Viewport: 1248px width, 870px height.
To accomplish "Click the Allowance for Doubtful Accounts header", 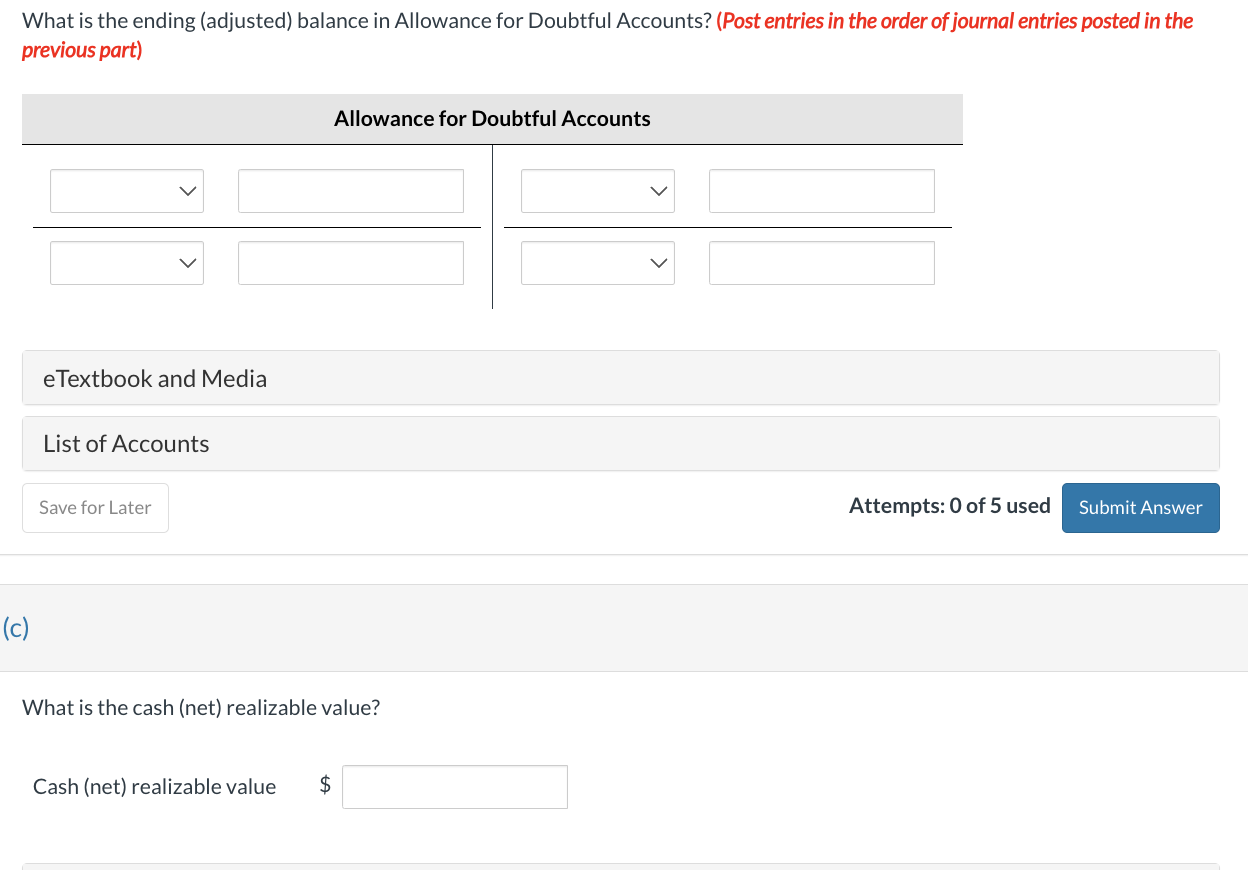I will pyautogui.click(x=492, y=118).
